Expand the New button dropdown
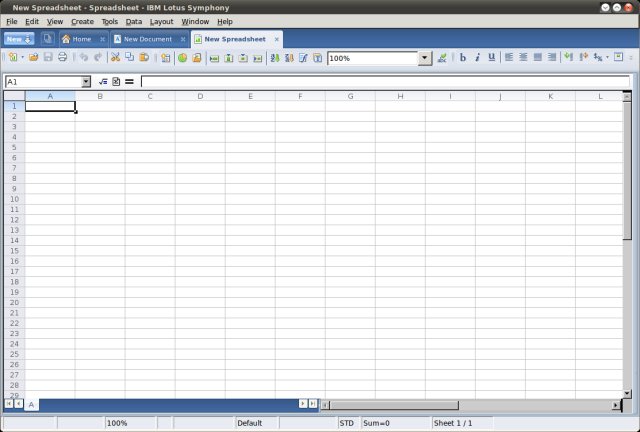Screen dimensions: 640x432 [29, 39]
